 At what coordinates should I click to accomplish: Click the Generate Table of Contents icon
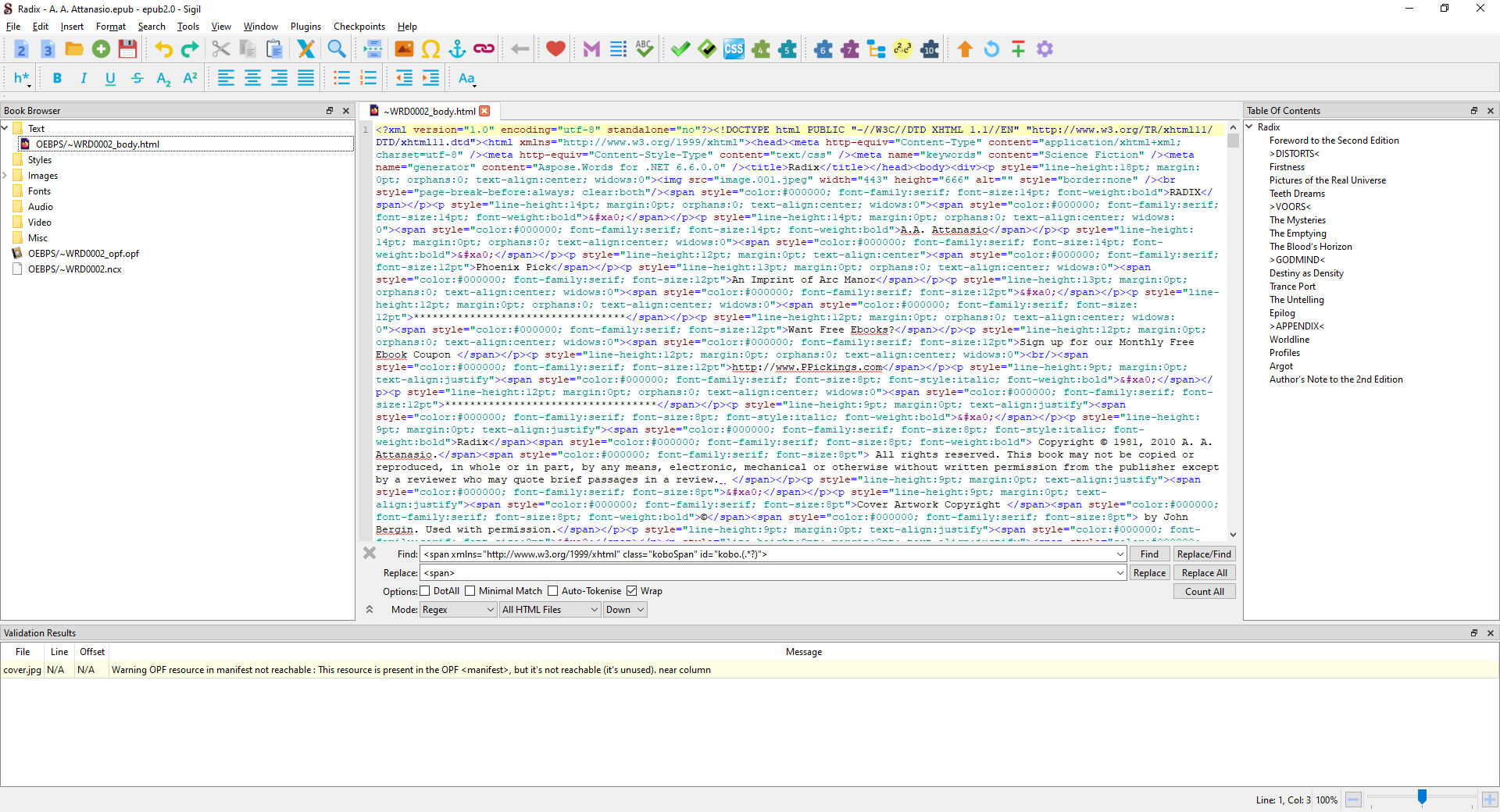coord(618,49)
